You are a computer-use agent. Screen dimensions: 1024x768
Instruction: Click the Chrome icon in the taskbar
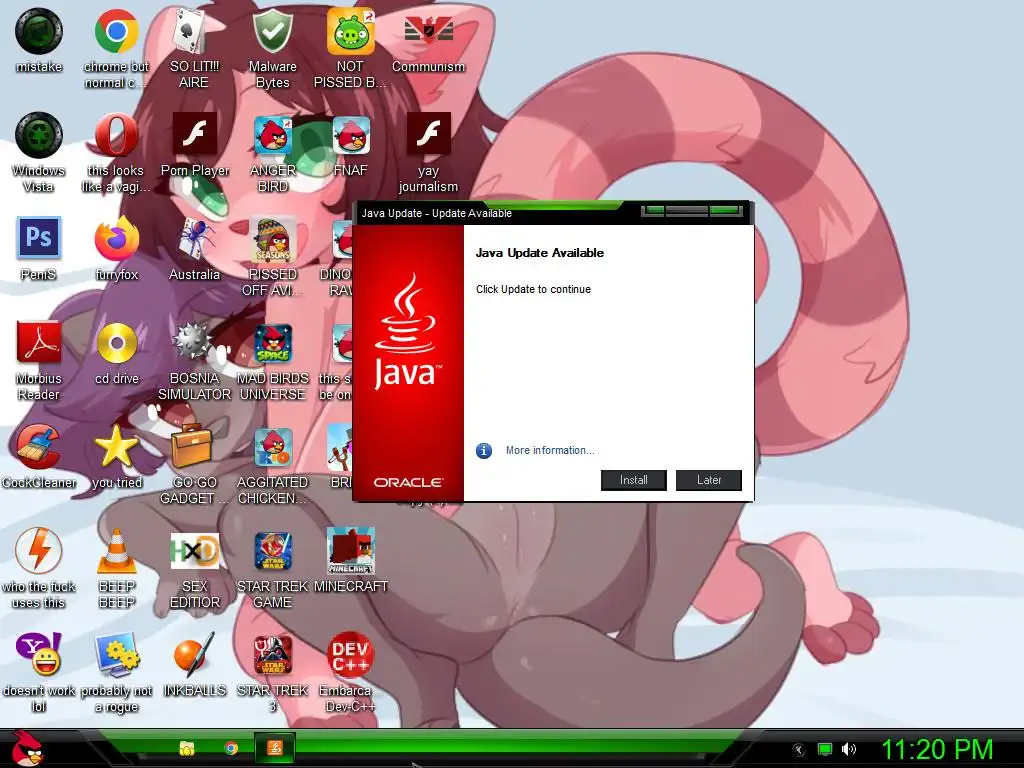point(231,748)
